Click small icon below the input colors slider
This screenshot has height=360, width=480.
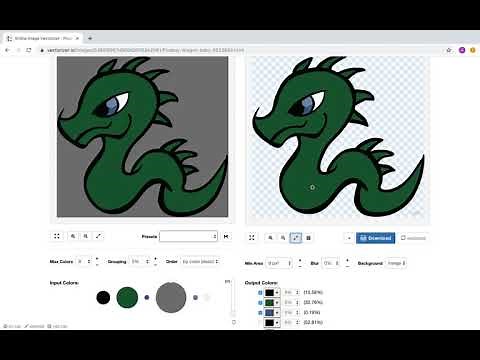[234, 322]
